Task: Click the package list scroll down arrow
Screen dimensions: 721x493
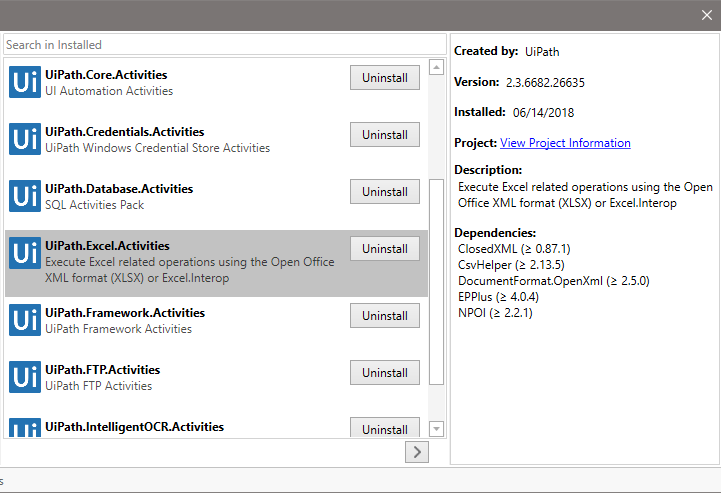Action: click(436, 429)
